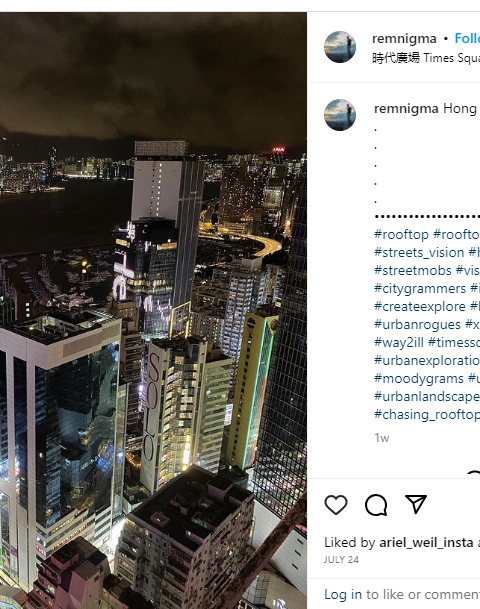Screen dimensions: 480x609
Task: Like the post with the heart icon
Action: (x=336, y=505)
